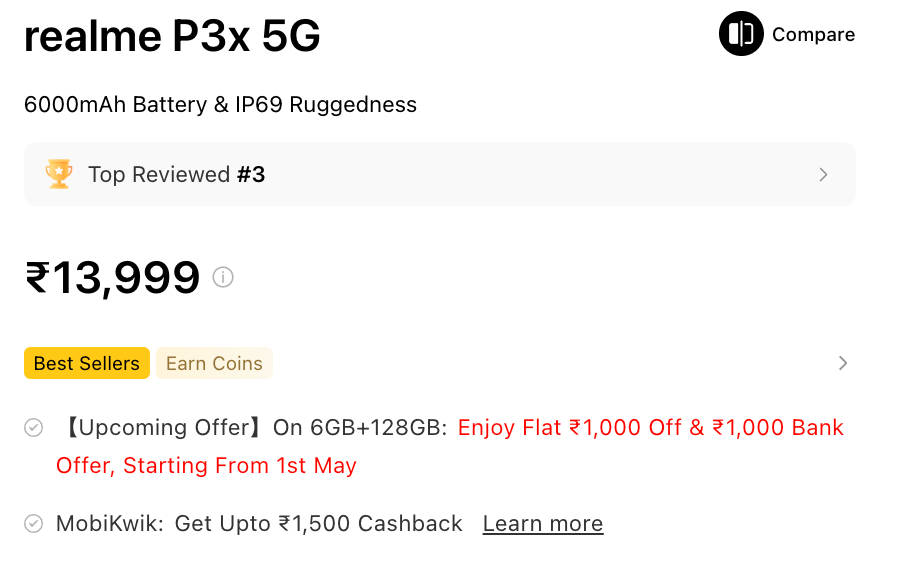Screen dimensions: 912x570
Task: Click the 'Top Reviewed' label text
Action: tap(159, 175)
